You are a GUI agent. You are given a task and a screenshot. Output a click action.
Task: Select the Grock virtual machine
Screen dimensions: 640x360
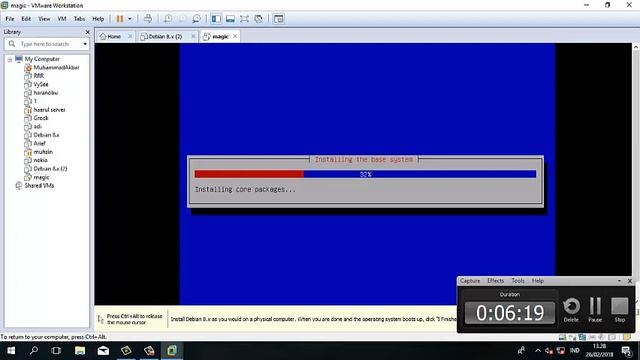coord(40,118)
